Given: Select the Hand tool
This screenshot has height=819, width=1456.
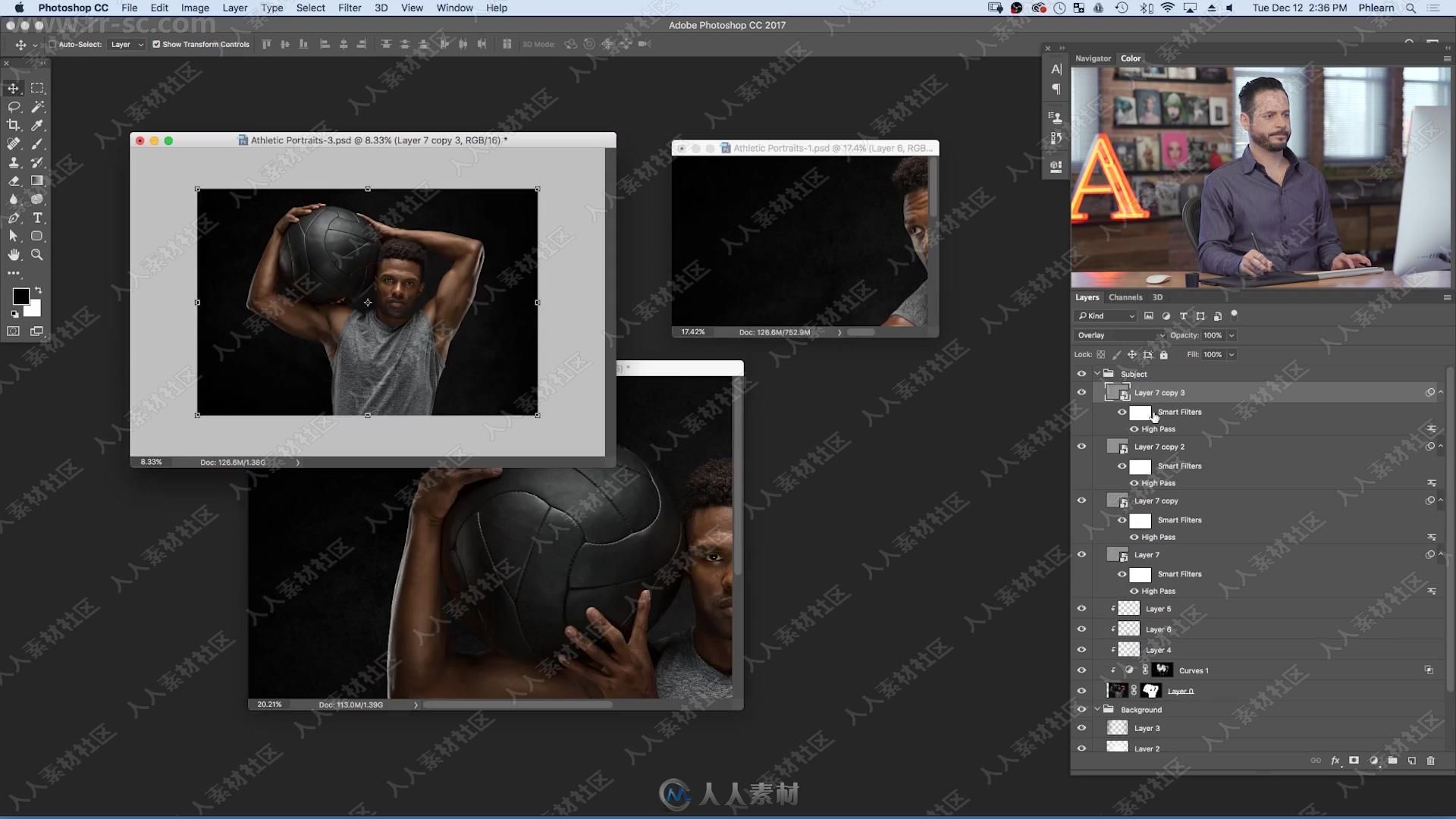Looking at the screenshot, I should 14,255.
